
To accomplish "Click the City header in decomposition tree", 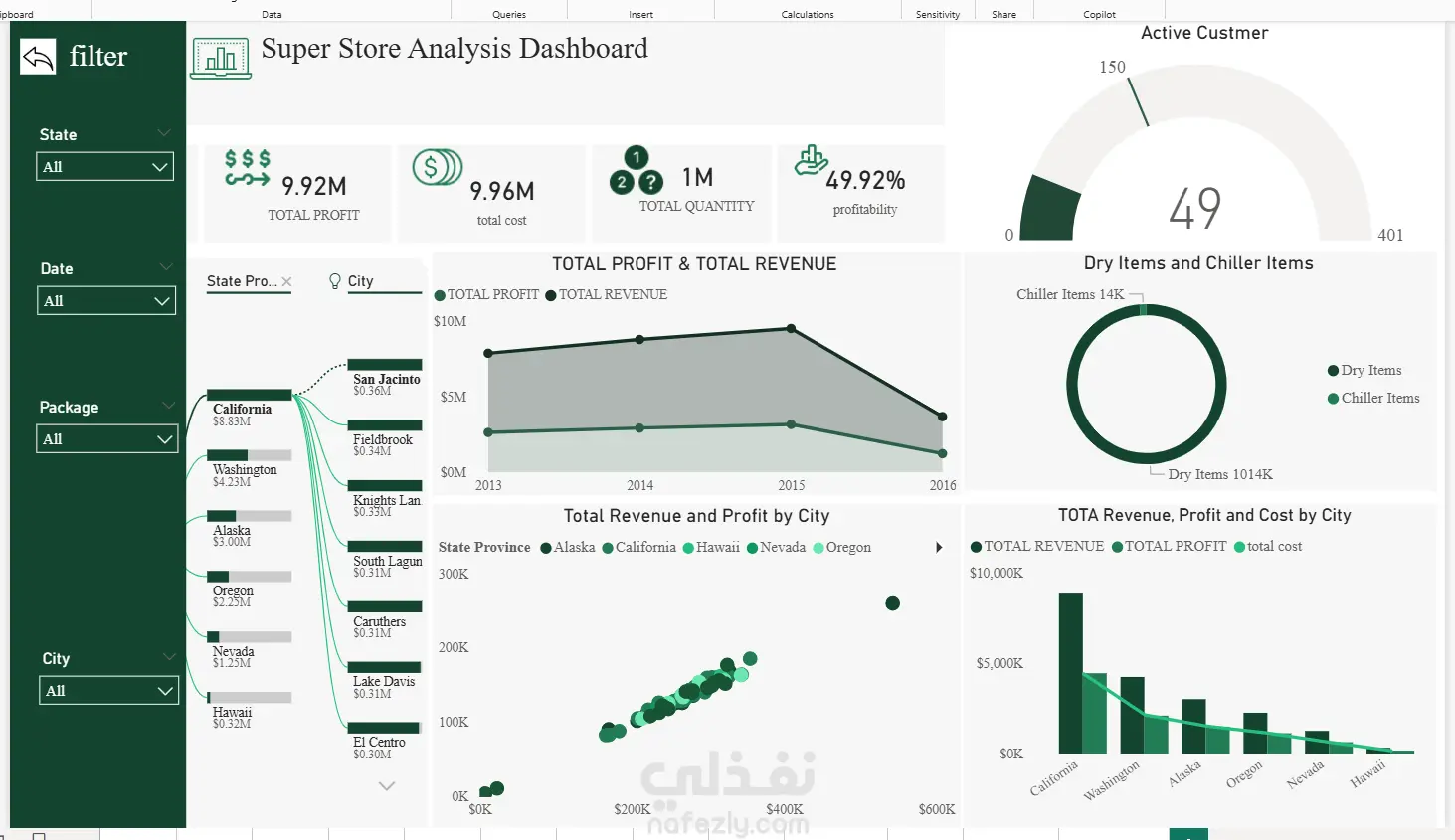I will (x=361, y=281).
